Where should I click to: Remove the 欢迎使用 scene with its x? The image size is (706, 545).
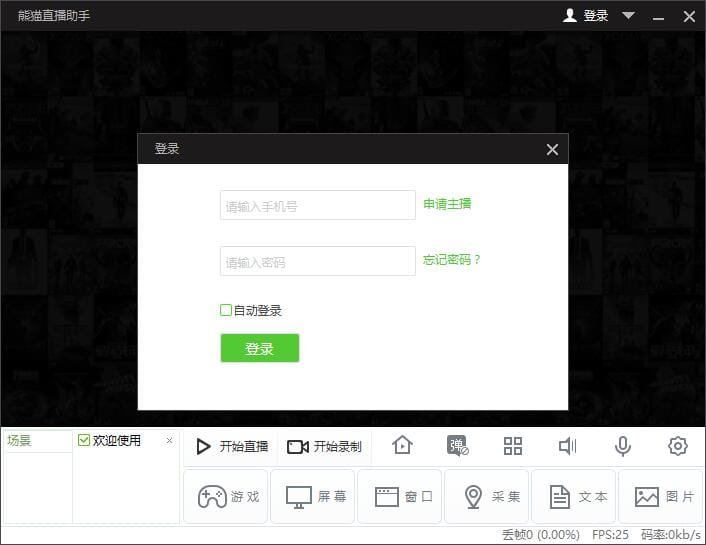(x=169, y=440)
